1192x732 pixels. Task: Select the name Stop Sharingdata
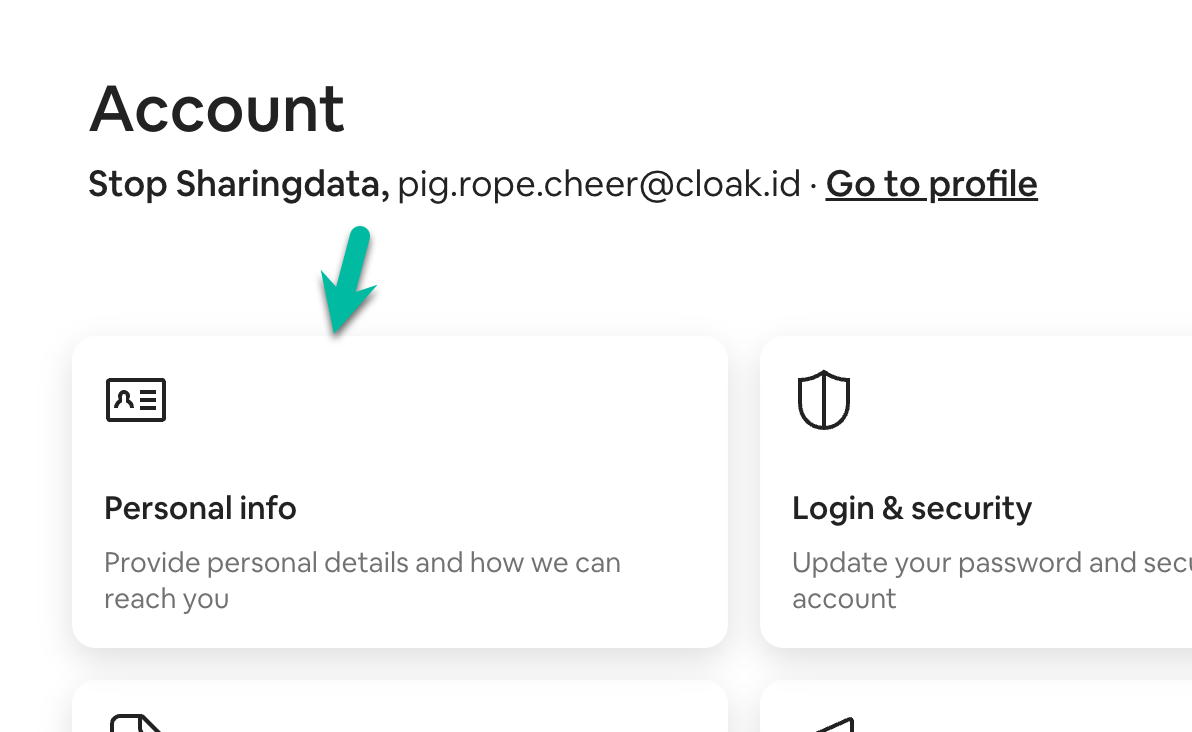(235, 184)
